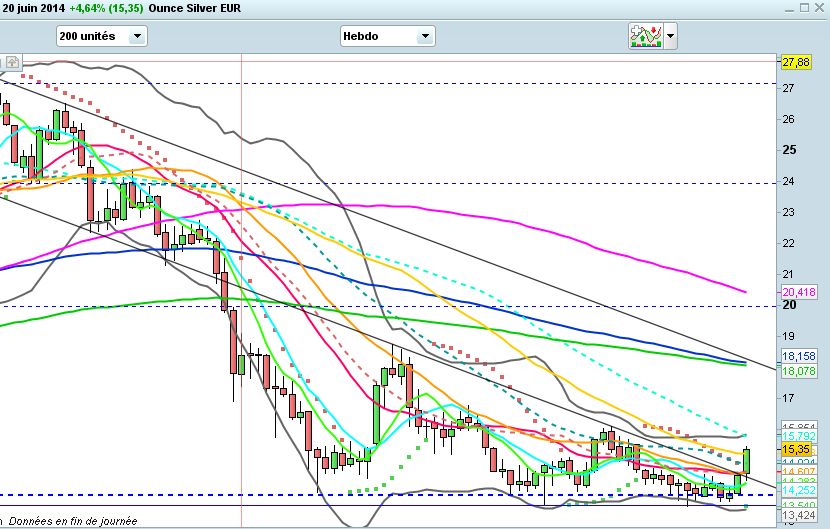
Task: Maximize the Ounce Silver chart window
Action: click(804, 7)
